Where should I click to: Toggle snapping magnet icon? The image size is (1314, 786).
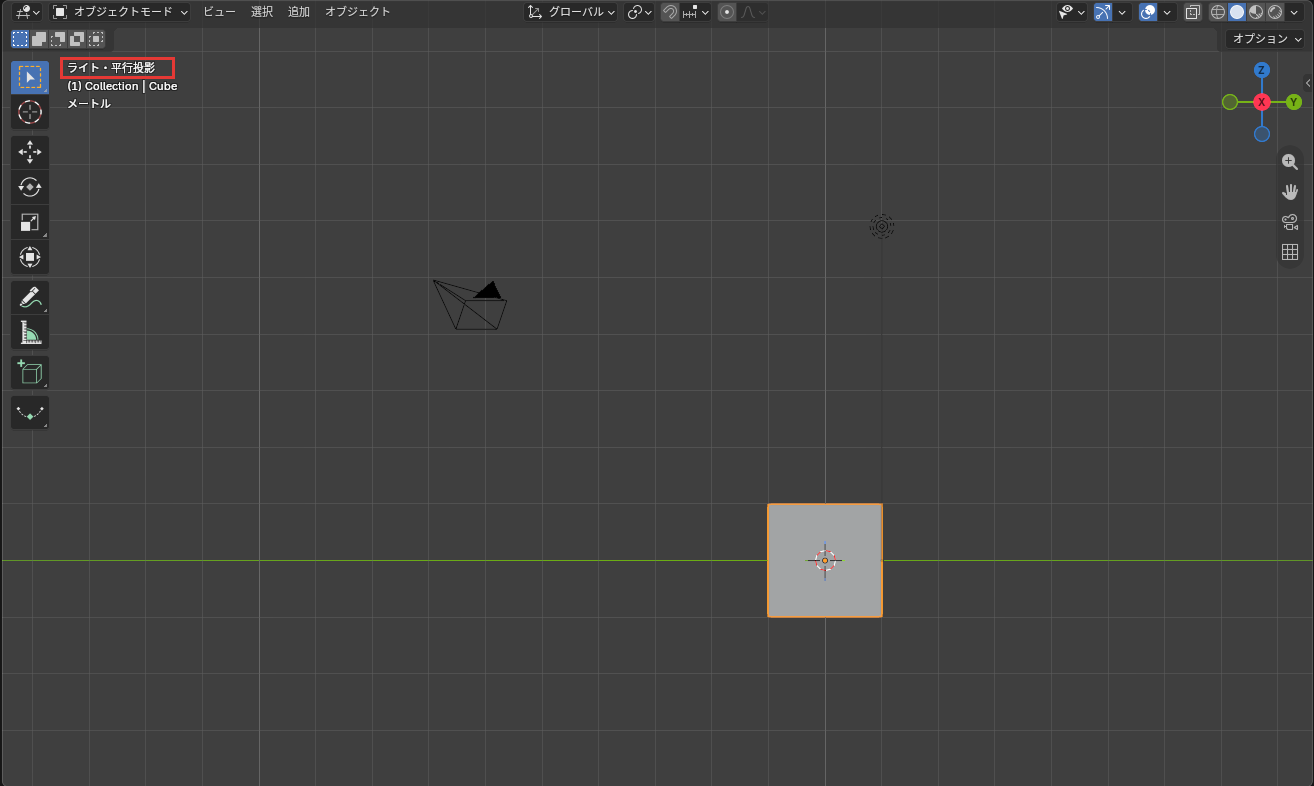[x=670, y=12]
